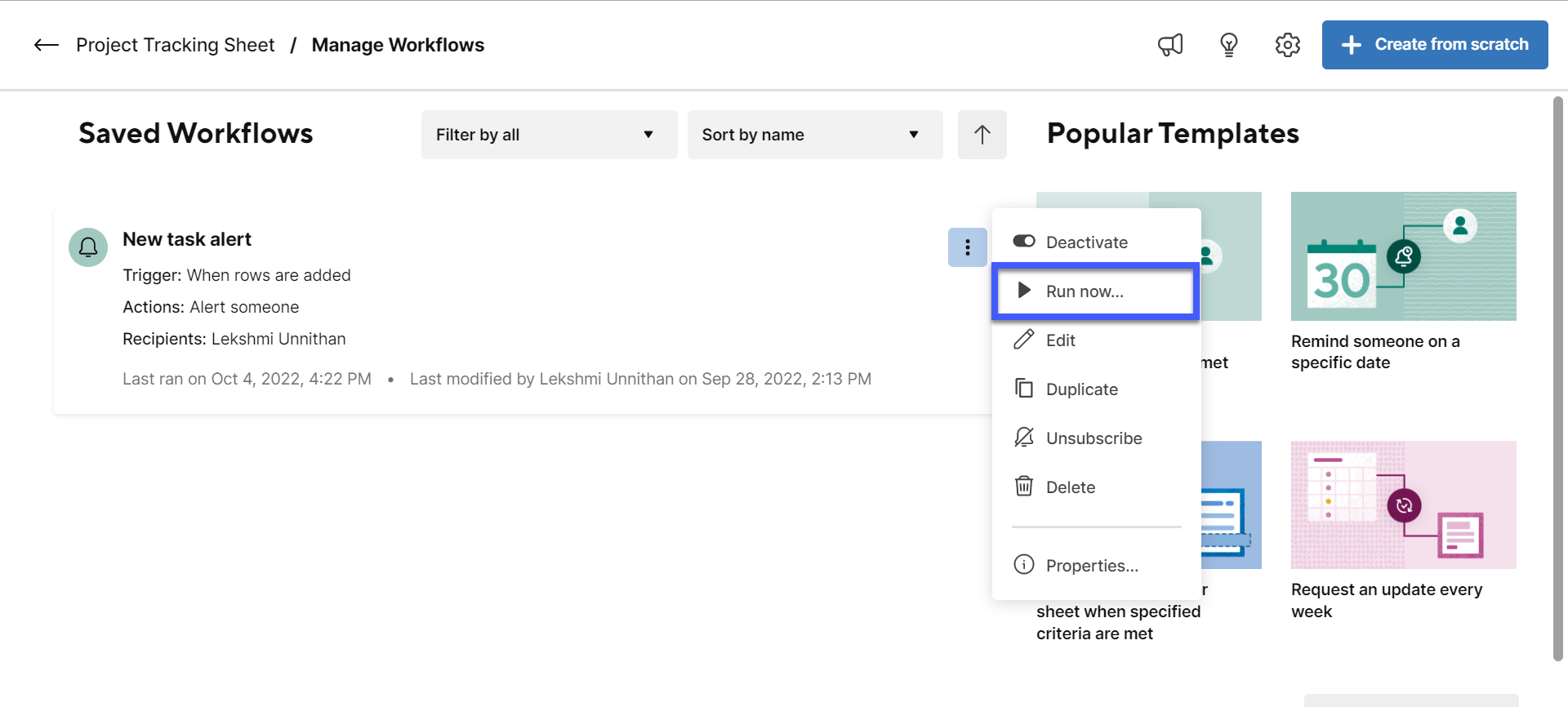Click the three-dot workflow menu button

pyautogui.click(x=967, y=247)
